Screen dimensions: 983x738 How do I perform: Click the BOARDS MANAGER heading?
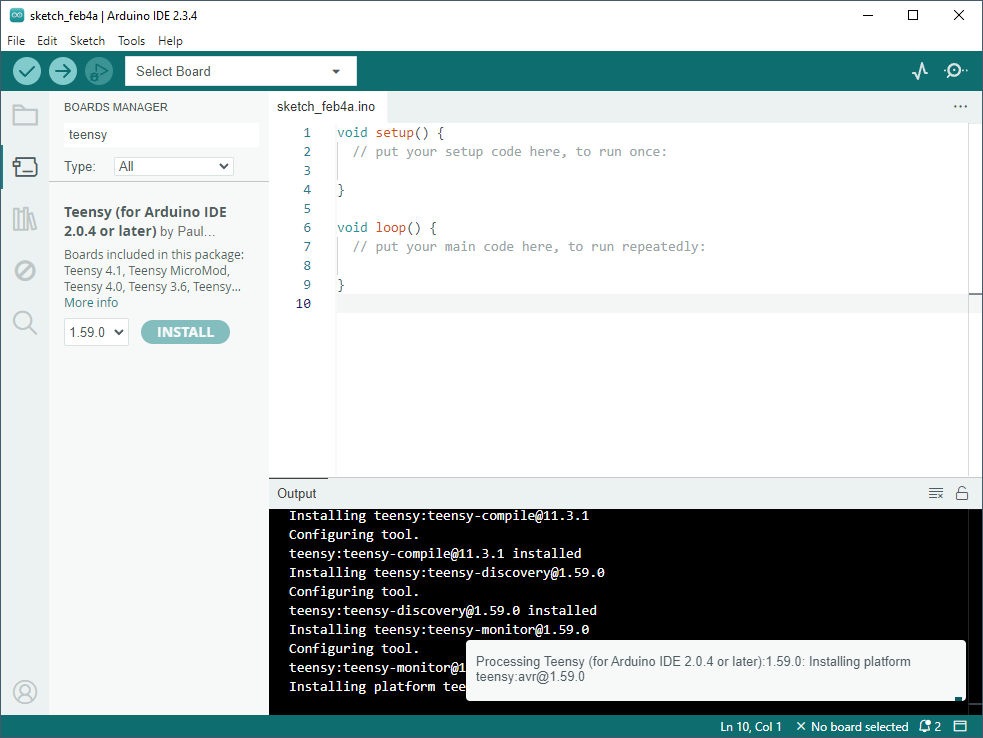coord(116,107)
